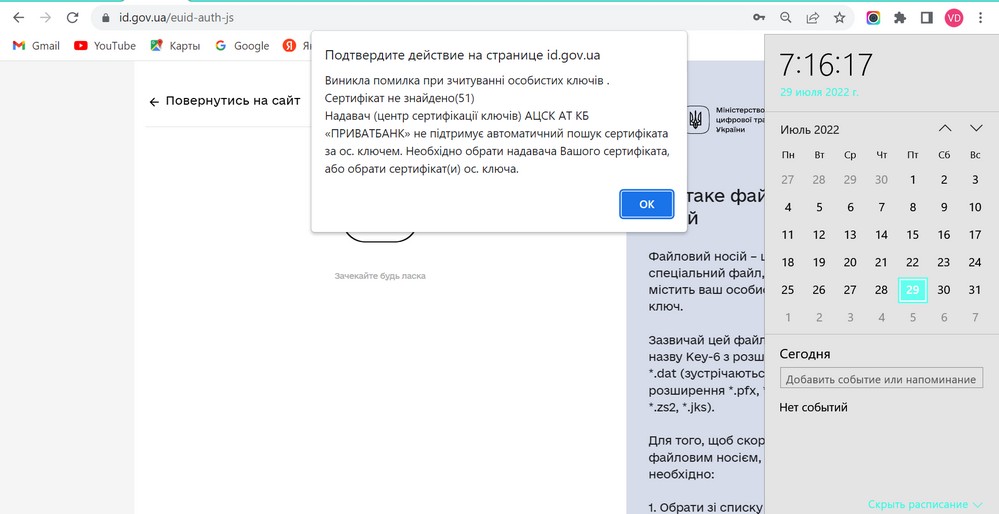
Task: Select June 30 in the calendar grid
Action: click(x=882, y=180)
